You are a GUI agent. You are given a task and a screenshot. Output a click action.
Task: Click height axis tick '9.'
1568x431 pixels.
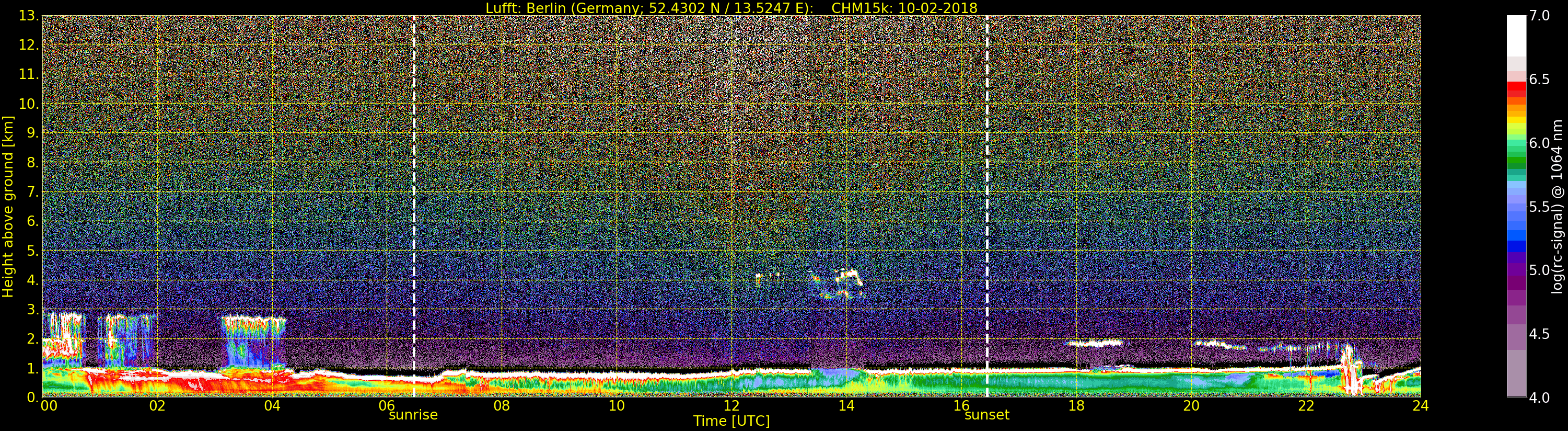click(x=33, y=133)
